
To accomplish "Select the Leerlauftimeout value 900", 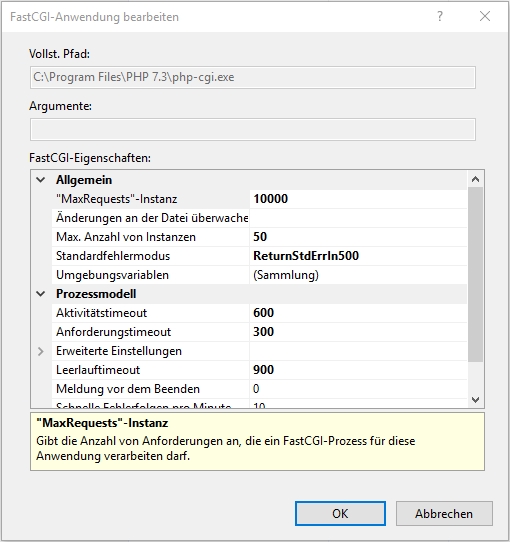I will click(358, 370).
